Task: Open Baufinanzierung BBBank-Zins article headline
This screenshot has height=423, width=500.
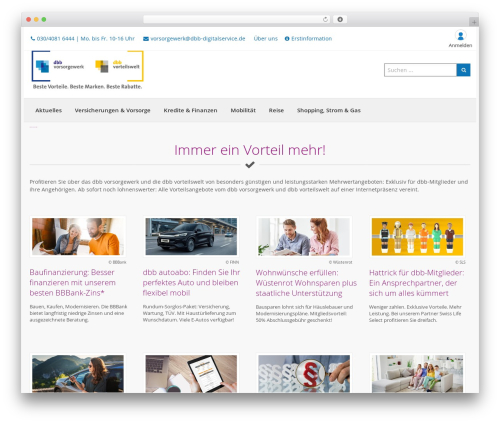Action: pyautogui.click(x=73, y=283)
